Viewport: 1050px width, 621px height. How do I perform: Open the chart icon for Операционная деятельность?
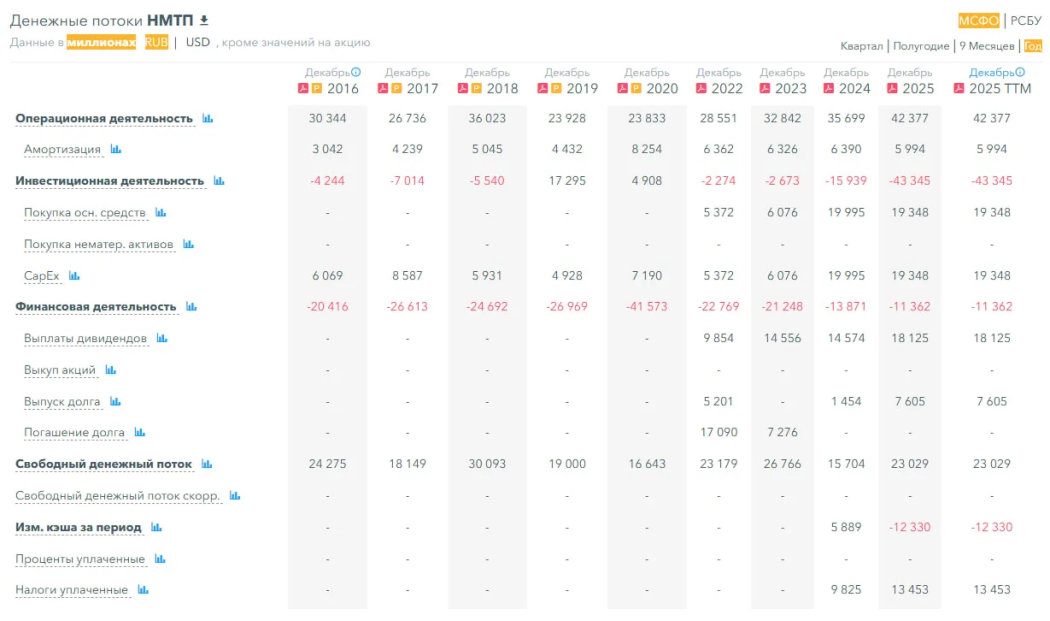pos(208,118)
